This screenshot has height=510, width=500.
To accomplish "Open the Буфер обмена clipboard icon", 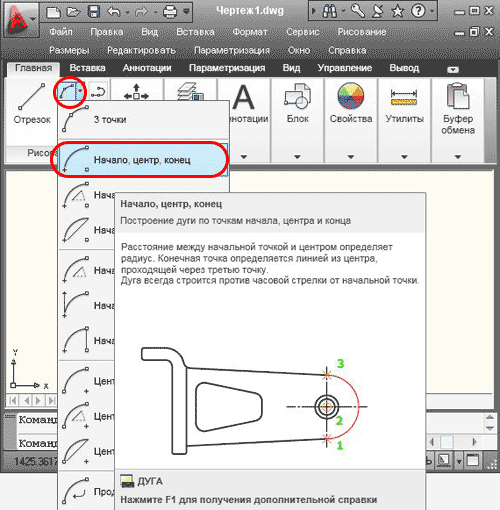I will 458,96.
